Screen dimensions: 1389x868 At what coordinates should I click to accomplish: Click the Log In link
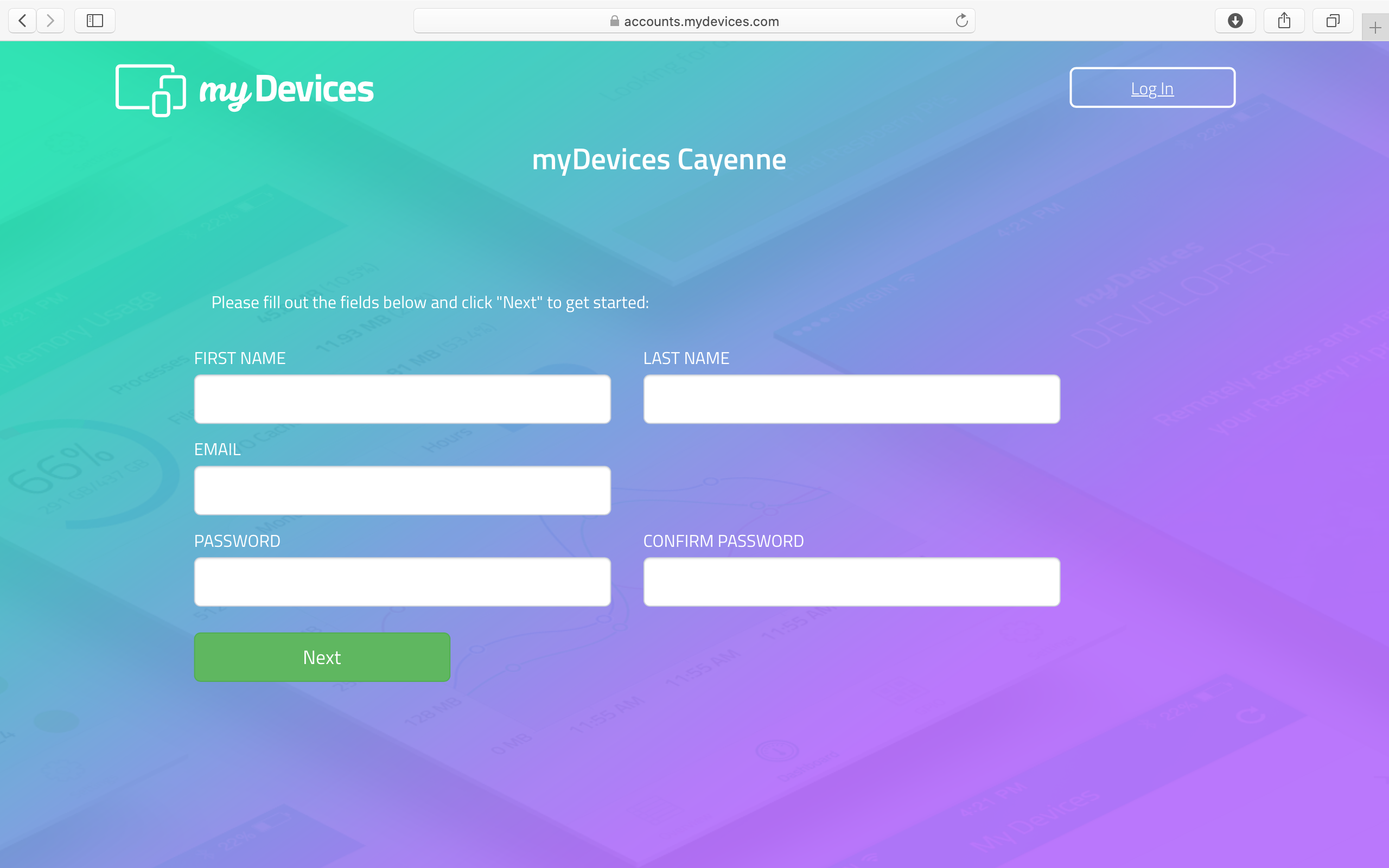(1152, 88)
